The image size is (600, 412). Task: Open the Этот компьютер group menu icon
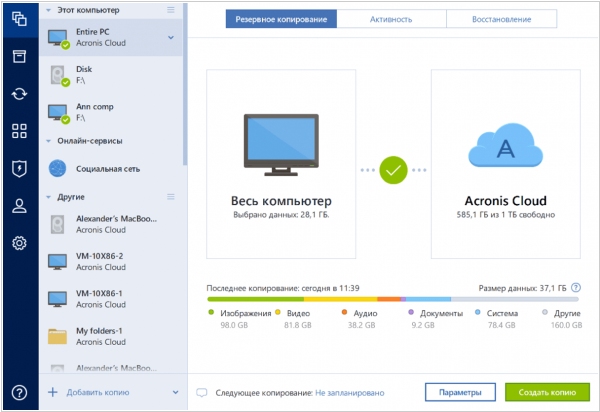point(171,10)
